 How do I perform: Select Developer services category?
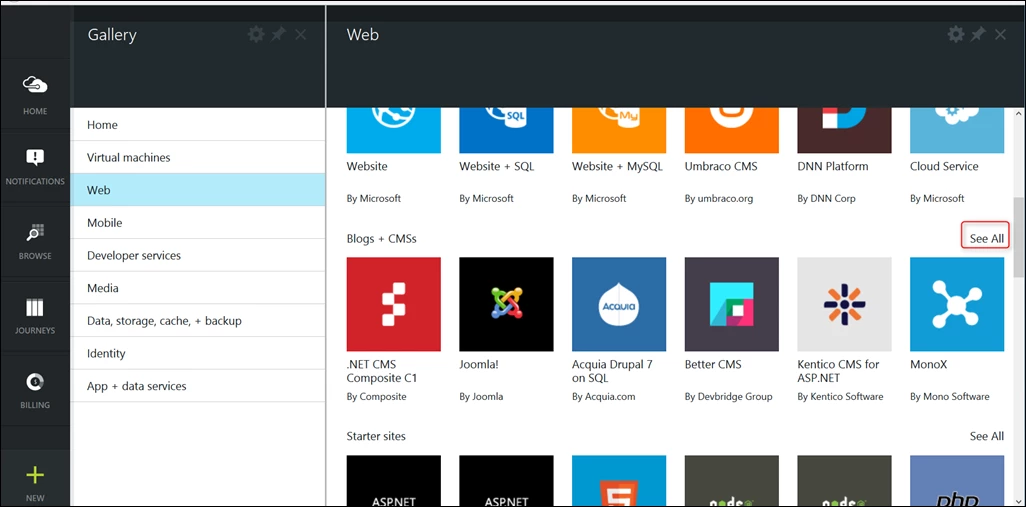(x=198, y=255)
